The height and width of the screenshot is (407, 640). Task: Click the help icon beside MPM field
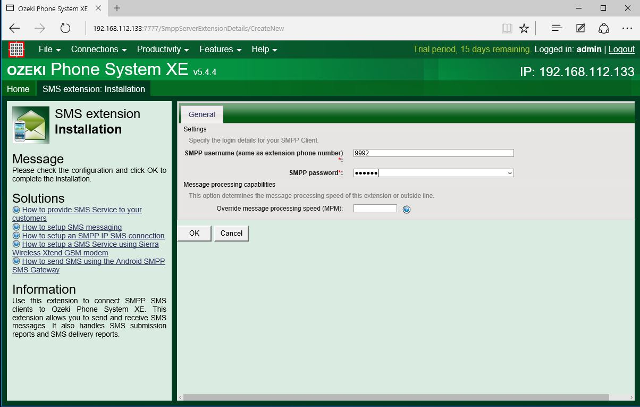point(407,209)
